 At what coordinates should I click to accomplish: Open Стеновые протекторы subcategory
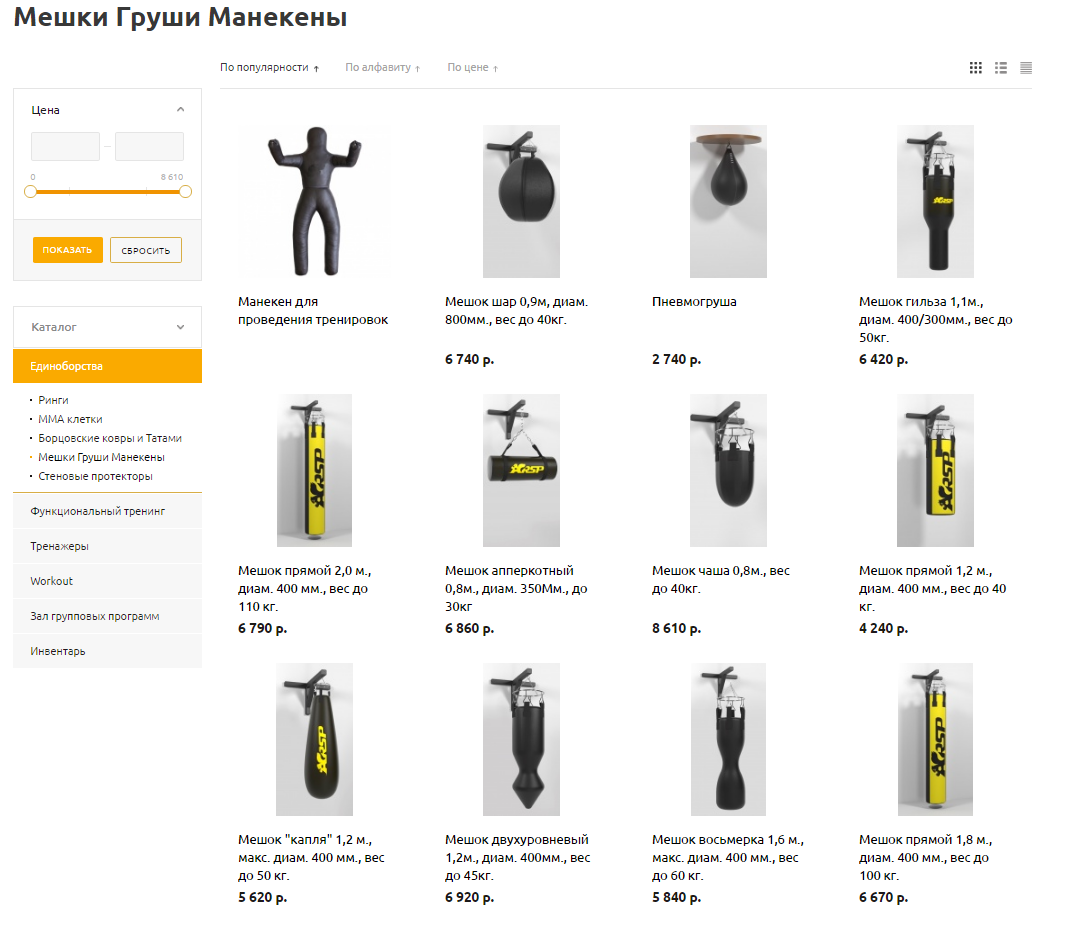coord(95,476)
